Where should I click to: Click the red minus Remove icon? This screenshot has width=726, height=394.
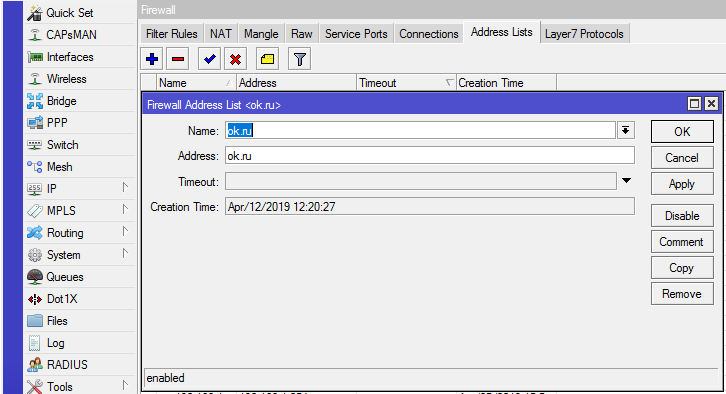[x=178, y=59]
